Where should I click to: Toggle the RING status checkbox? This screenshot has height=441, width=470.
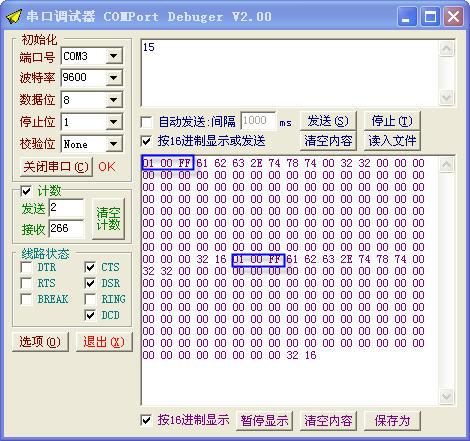[x=90, y=299]
